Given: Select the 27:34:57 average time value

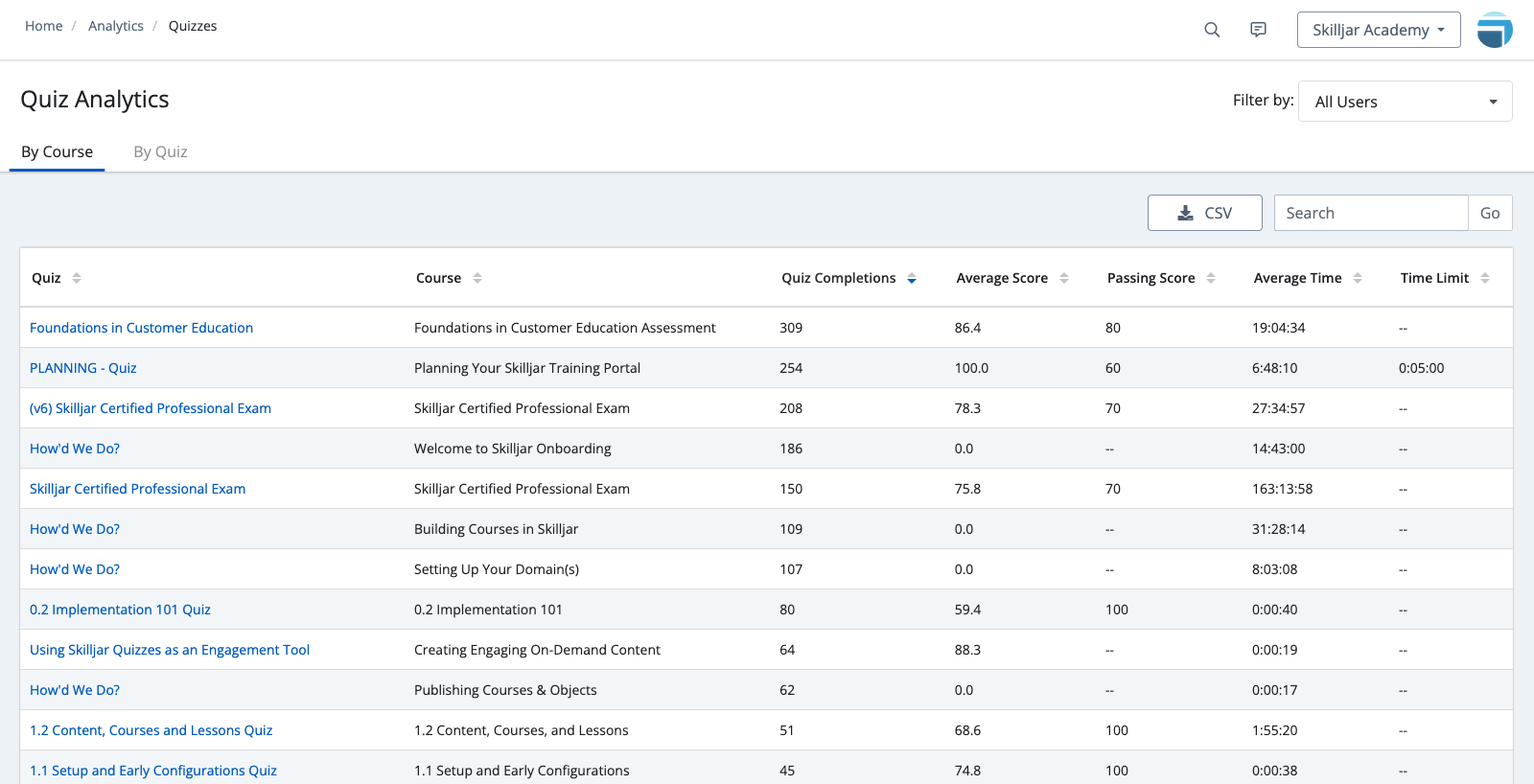Looking at the screenshot, I should (1278, 408).
